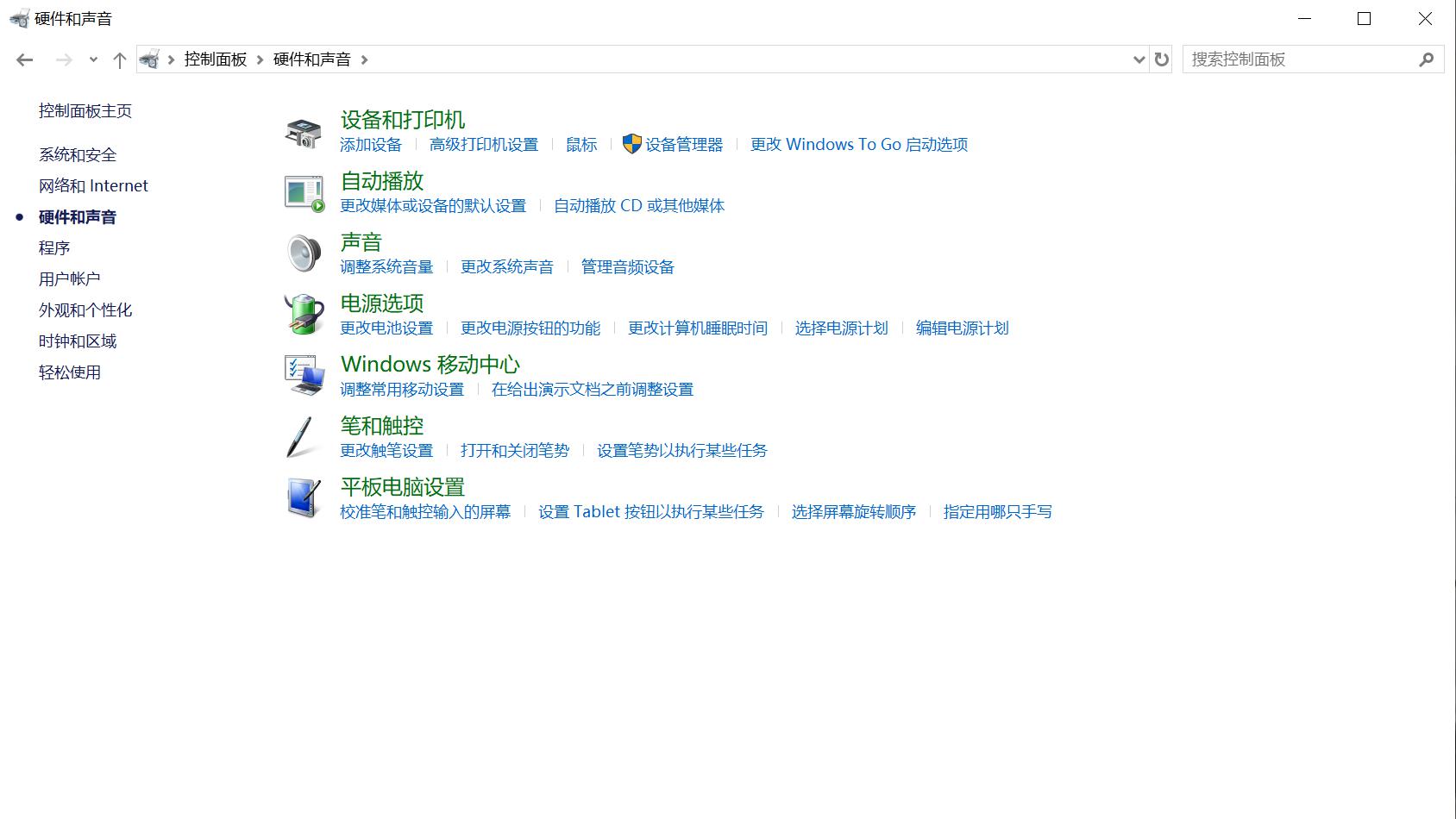The image size is (1456, 819).
Task: Click 硬件和声音 in the address breadcrumb
Action: [312, 59]
